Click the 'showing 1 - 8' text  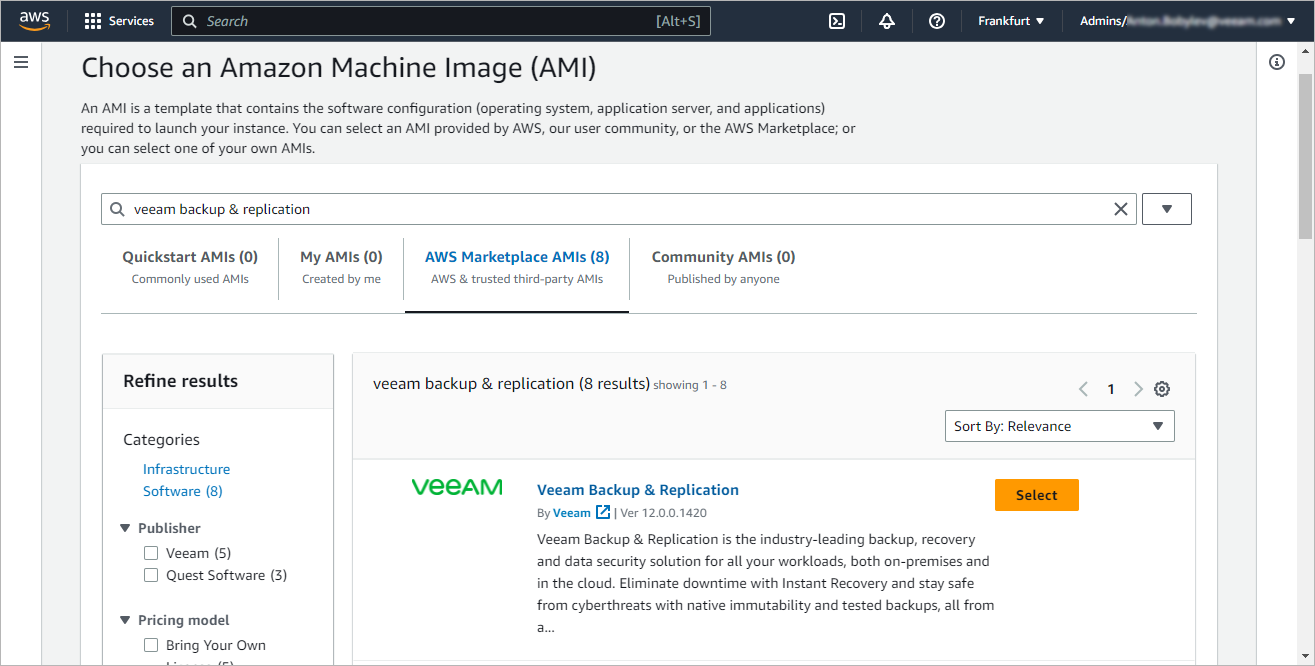690,385
